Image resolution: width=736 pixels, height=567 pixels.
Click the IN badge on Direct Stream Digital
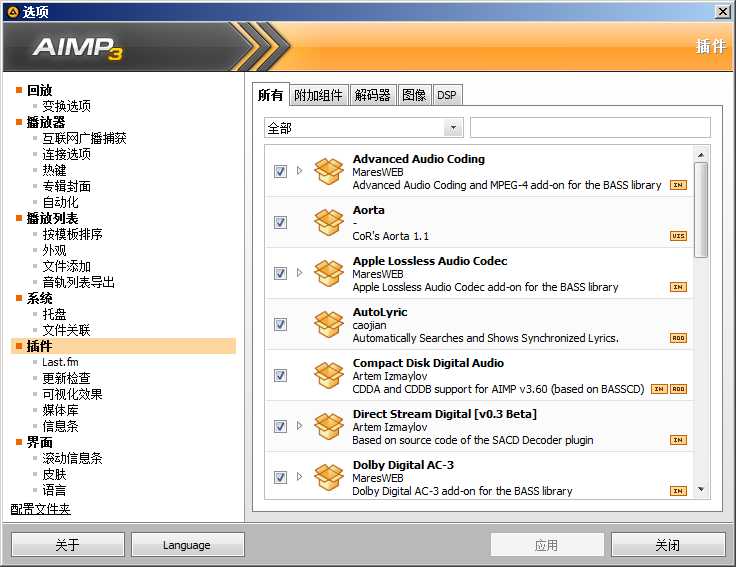(x=678, y=440)
